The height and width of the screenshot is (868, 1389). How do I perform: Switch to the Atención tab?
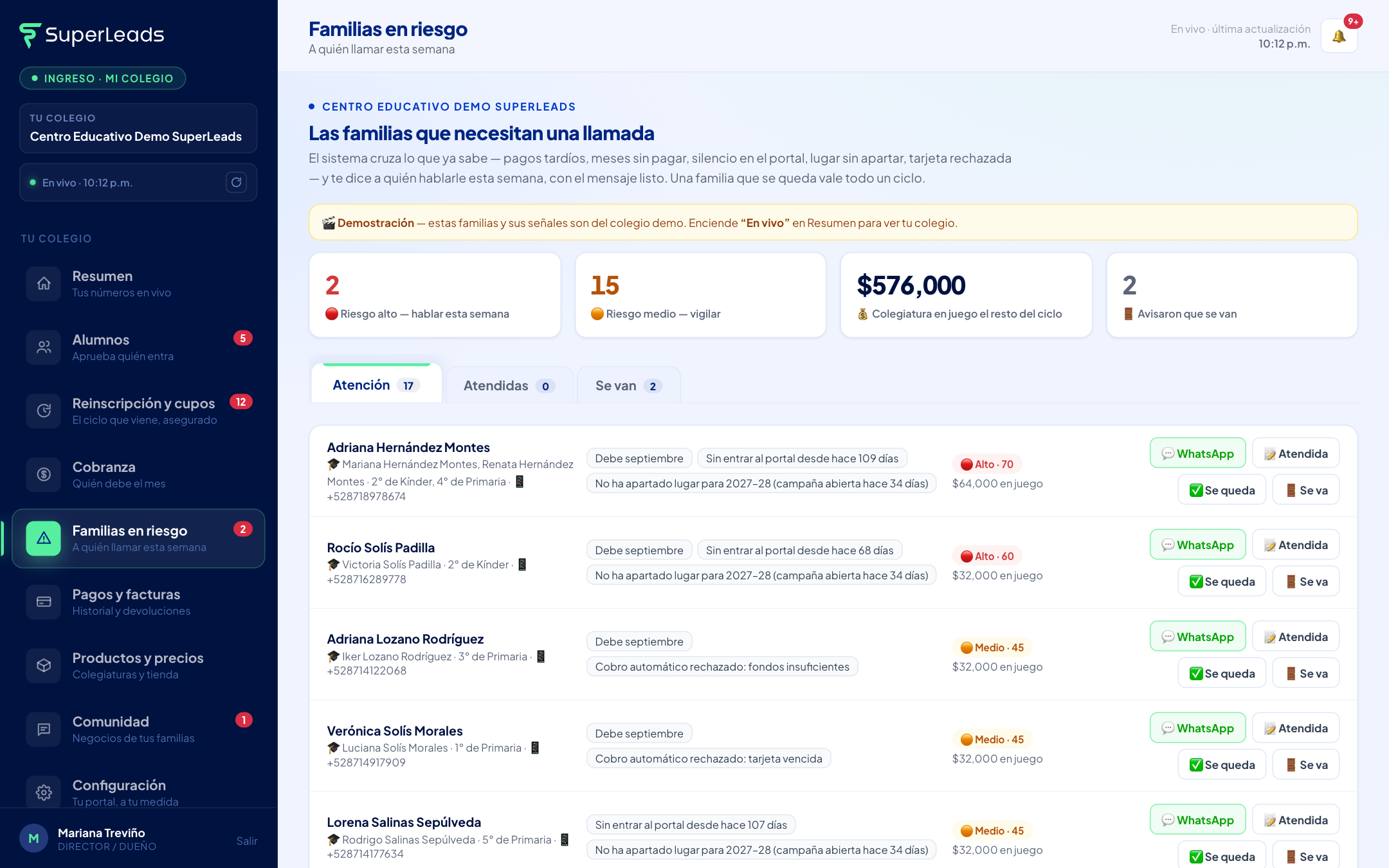[x=376, y=384]
